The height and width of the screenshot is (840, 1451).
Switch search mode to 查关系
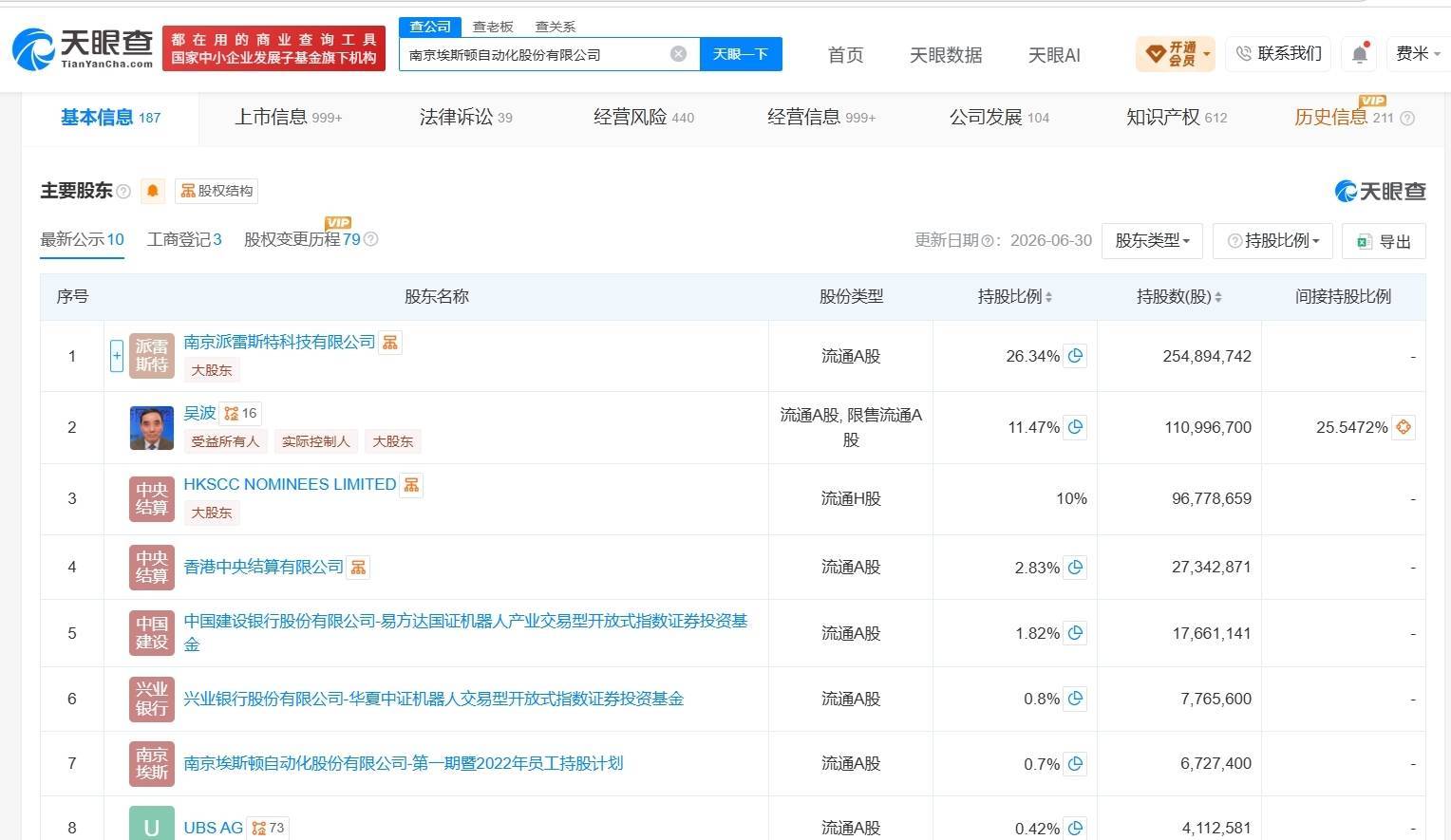tap(556, 27)
